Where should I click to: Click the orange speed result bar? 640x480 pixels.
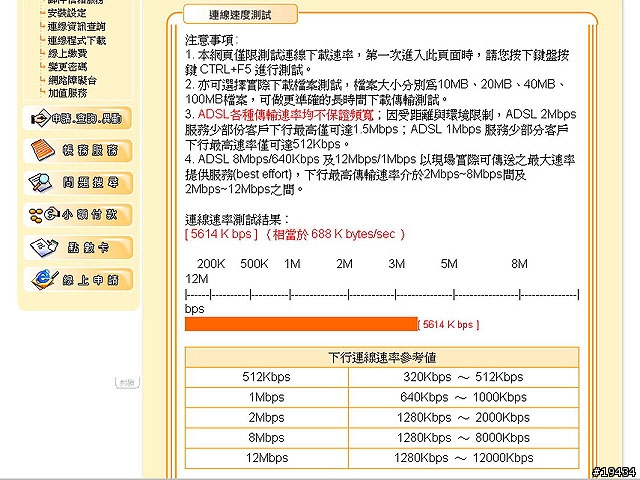tap(301, 324)
